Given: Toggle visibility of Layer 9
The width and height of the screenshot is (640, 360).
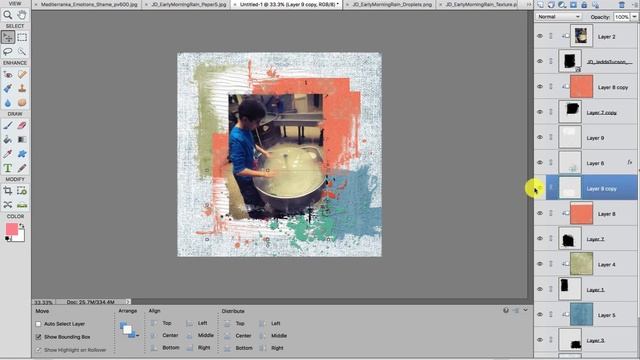Looking at the screenshot, I should (540, 137).
